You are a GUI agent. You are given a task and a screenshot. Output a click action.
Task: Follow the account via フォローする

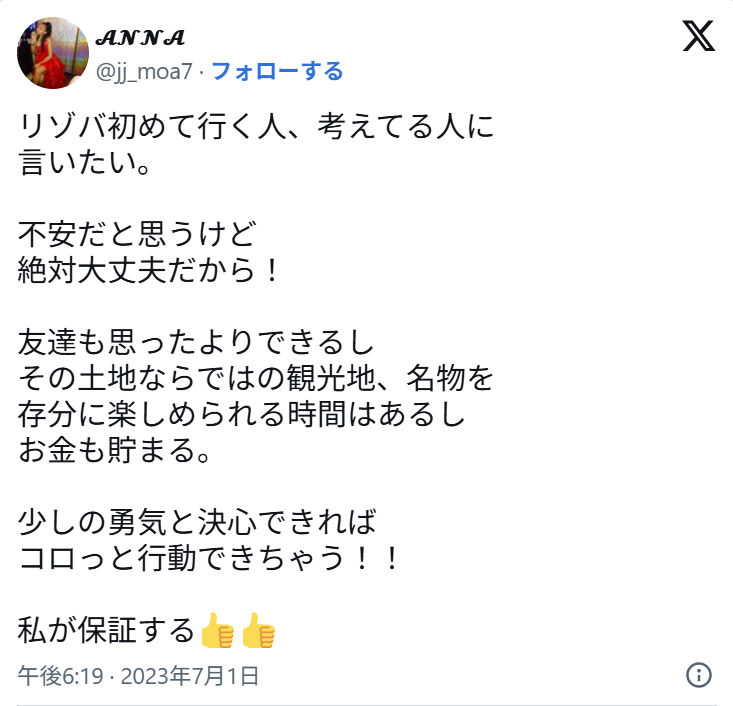[277, 71]
